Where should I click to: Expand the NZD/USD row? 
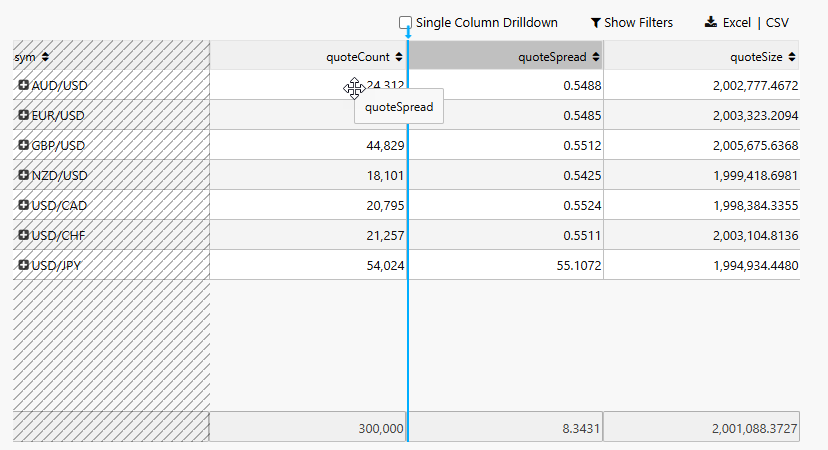coord(23,175)
